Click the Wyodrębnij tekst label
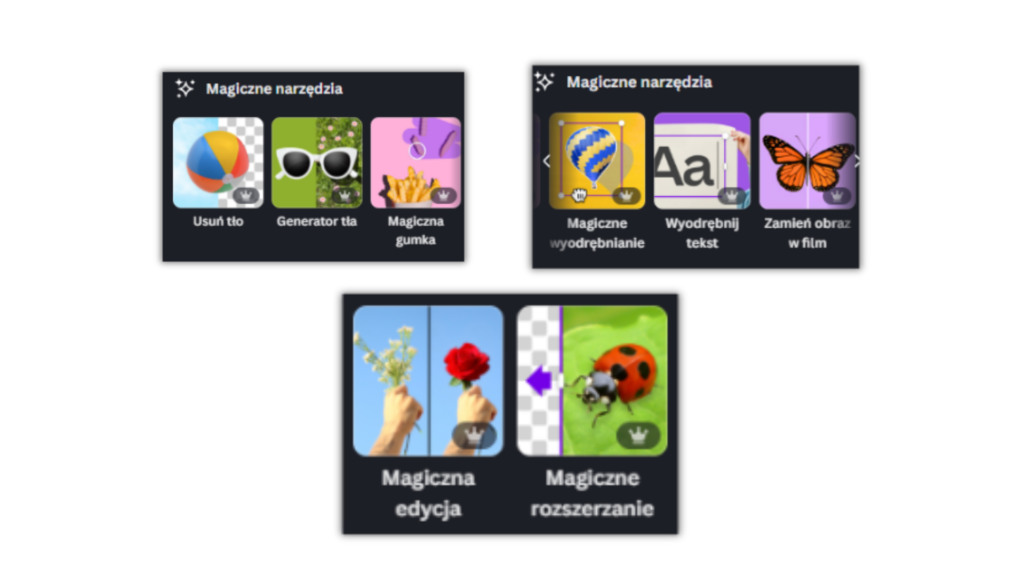This screenshot has width=1024, height=576. point(702,233)
